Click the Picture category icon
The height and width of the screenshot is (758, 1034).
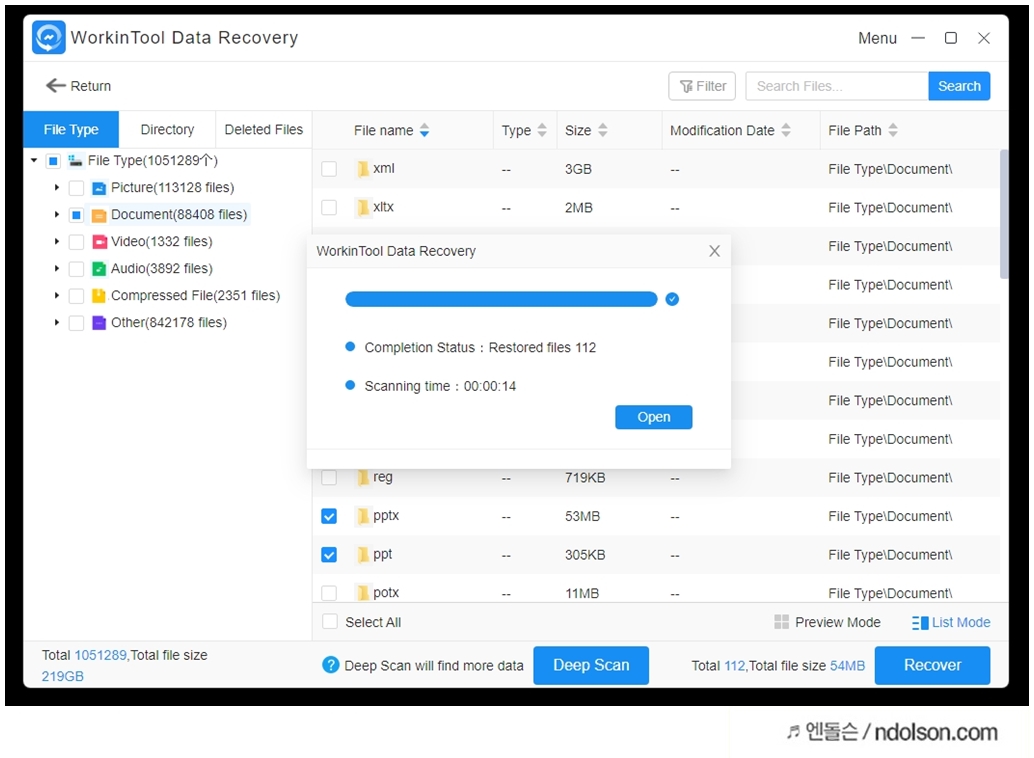pyautogui.click(x=99, y=188)
